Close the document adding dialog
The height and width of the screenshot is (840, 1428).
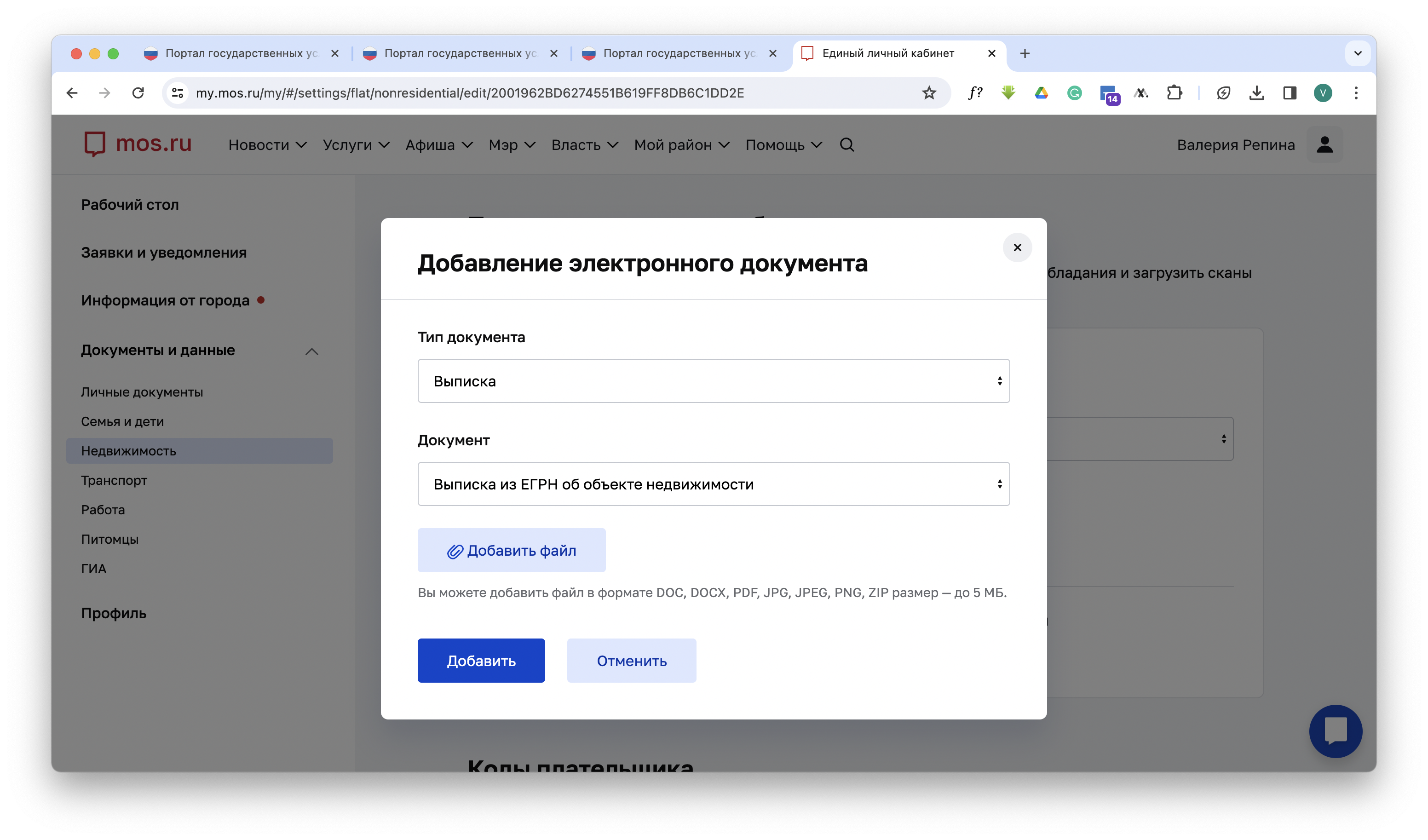click(x=1017, y=247)
